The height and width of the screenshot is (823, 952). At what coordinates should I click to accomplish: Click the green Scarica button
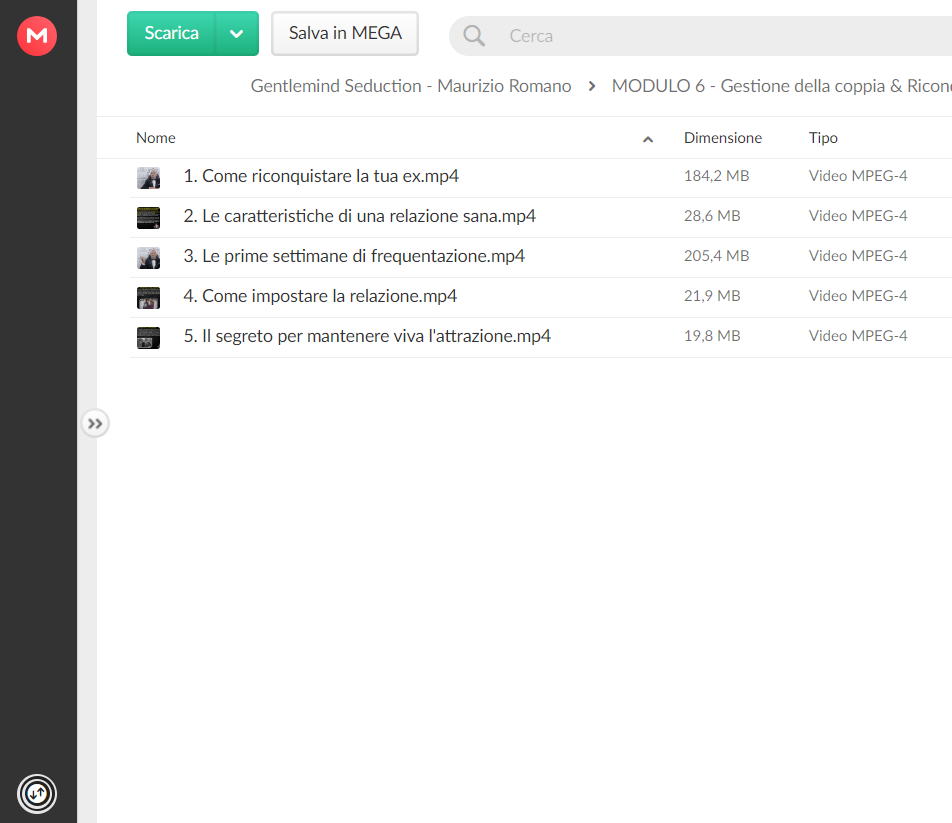171,33
